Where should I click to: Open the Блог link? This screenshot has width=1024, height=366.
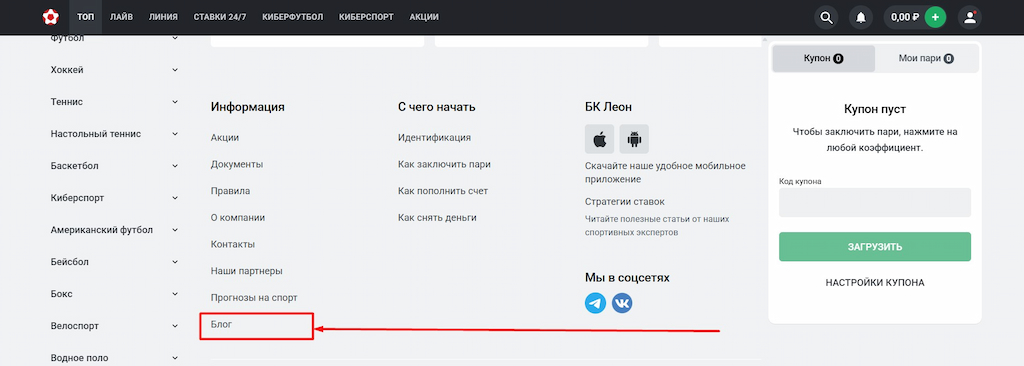(221, 324)
